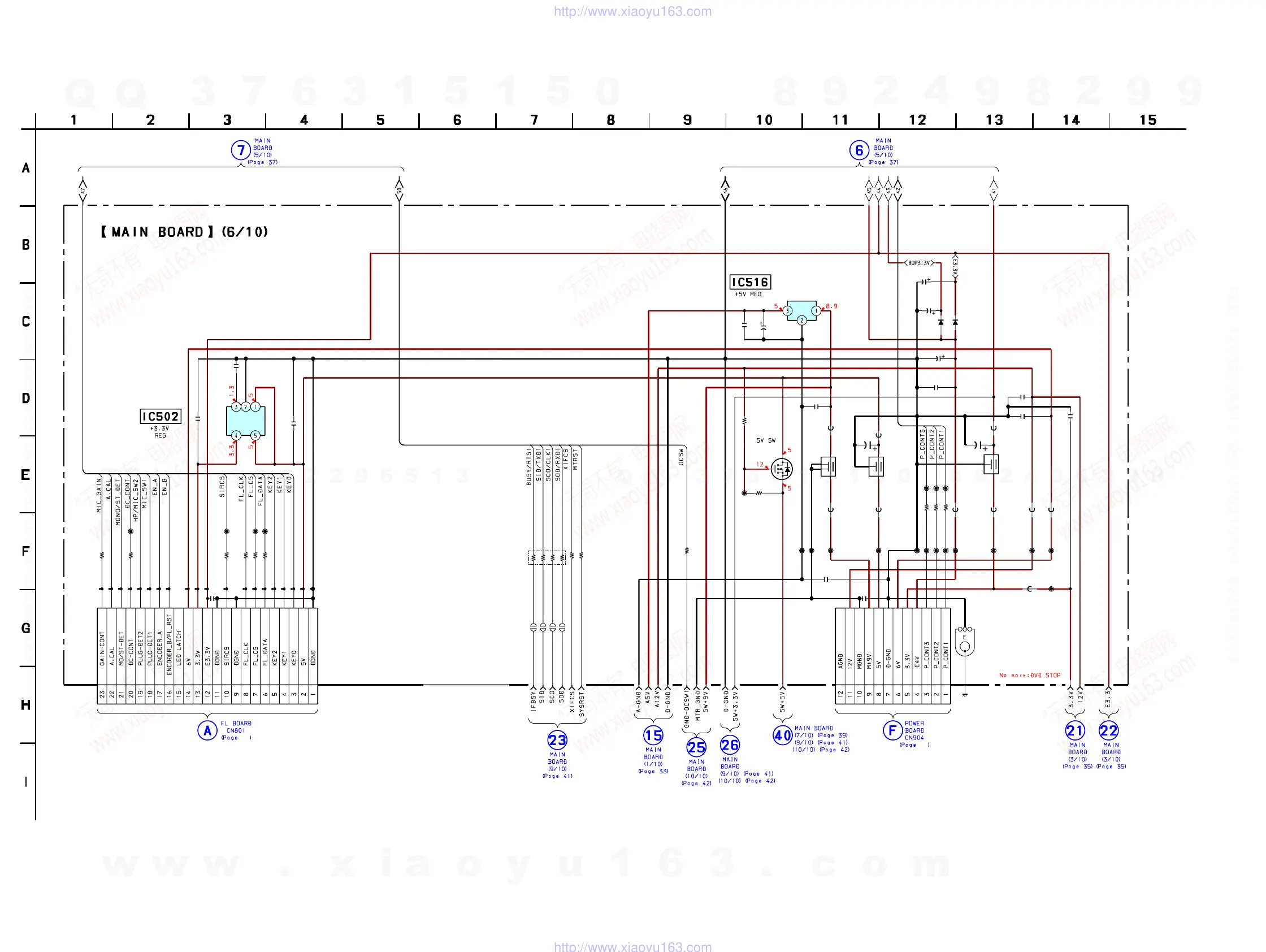Click circled reference marker 21
1266x952 pixels.
1075,730
